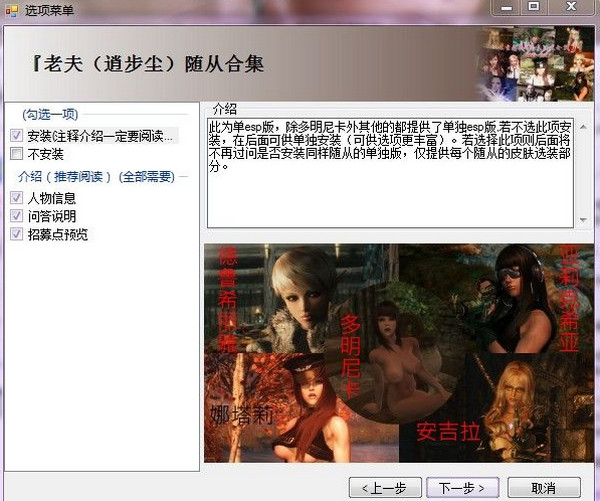Click inside the 介绍 description text box

(x=390, y=173)
